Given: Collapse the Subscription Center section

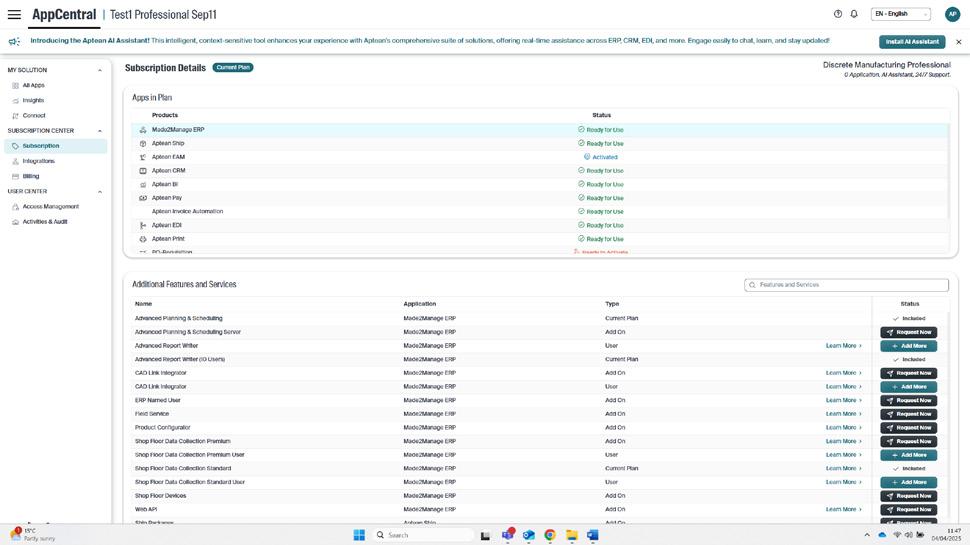Looking at the screenshot, I should [100, 131].
